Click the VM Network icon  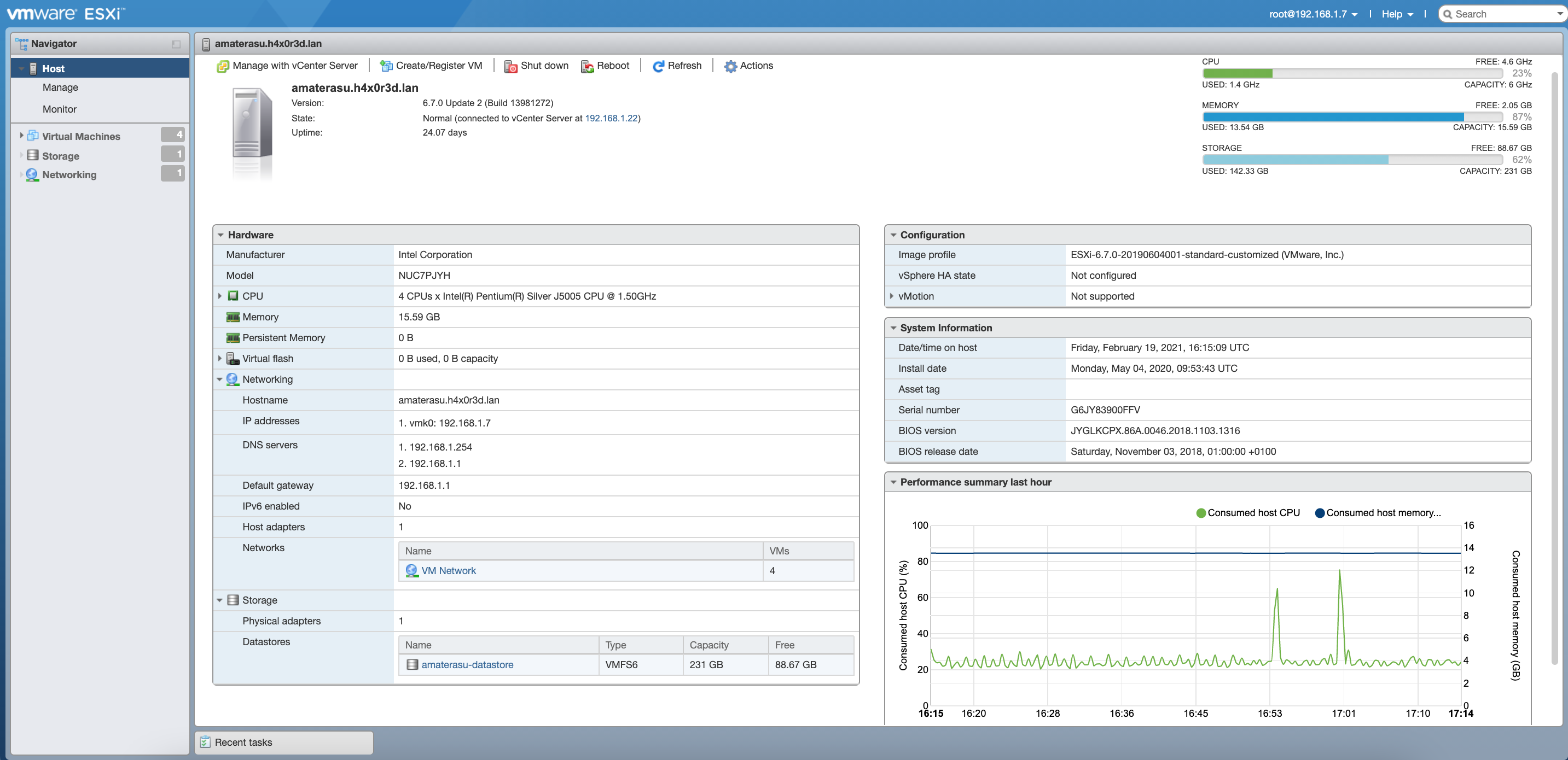click(412, 571)
